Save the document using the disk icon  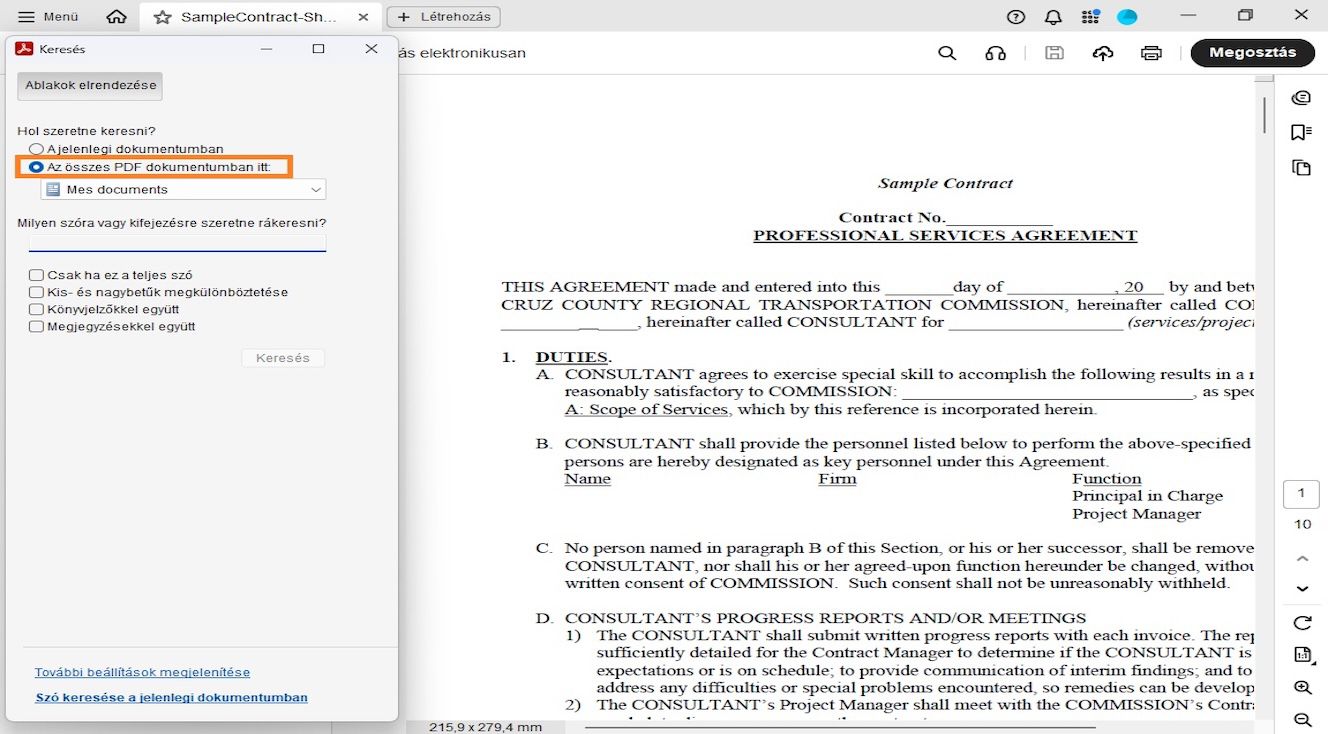[x=1053, y=53]
